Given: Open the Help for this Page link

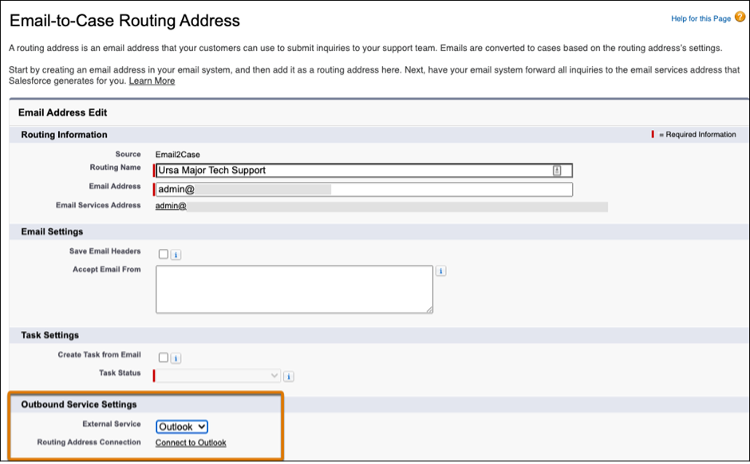Looking at the screenshot, I should click(x=701, y=19).
